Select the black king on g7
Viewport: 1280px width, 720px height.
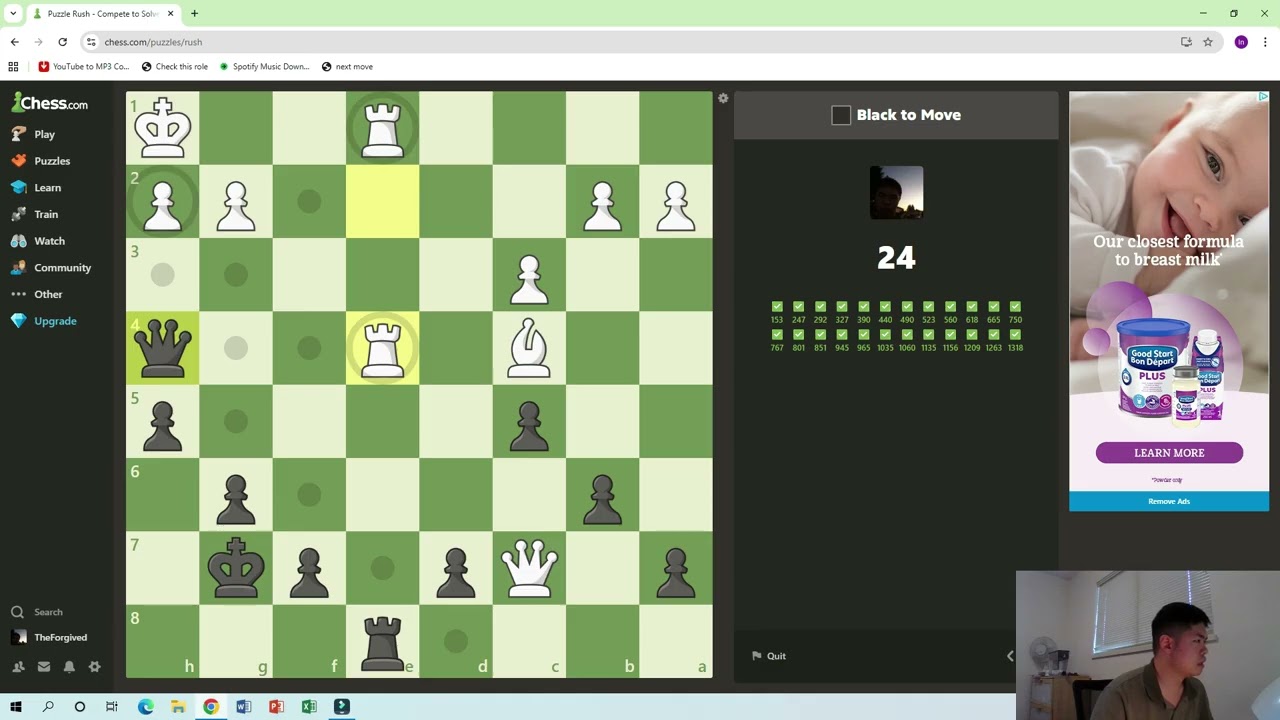pos(236,568)
